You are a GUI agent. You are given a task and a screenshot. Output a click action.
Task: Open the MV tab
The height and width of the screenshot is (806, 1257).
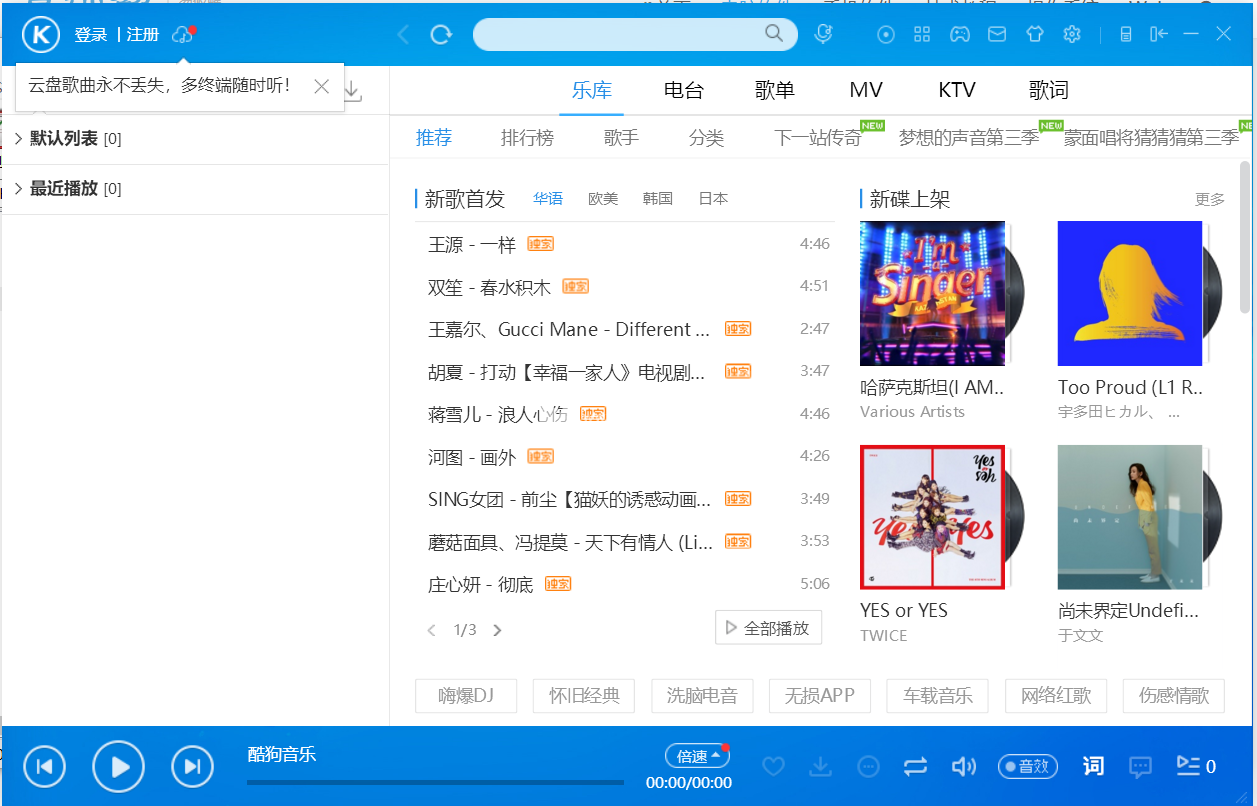coord(866,90)
